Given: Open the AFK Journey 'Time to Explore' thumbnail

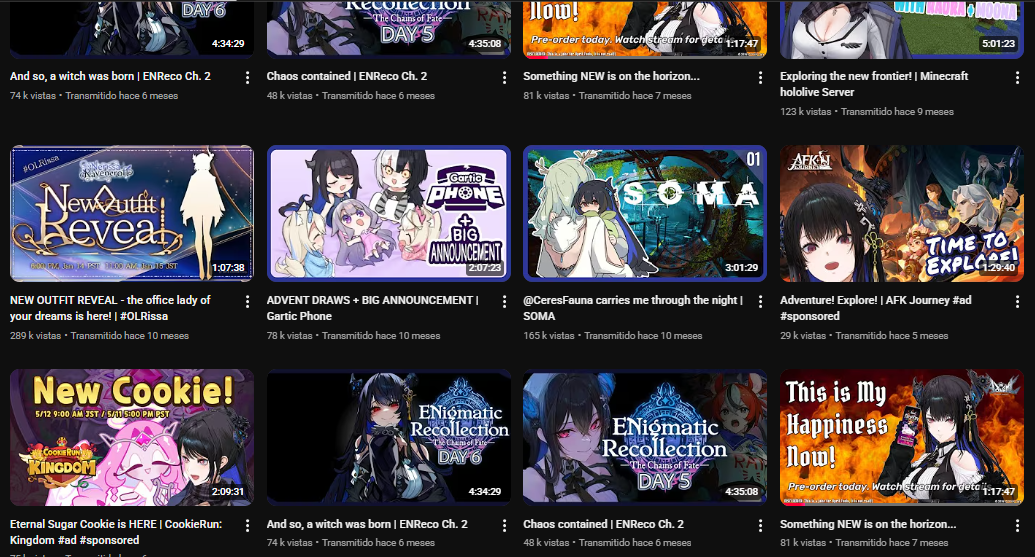Looking at the screenshot, I should coord(902,213).
